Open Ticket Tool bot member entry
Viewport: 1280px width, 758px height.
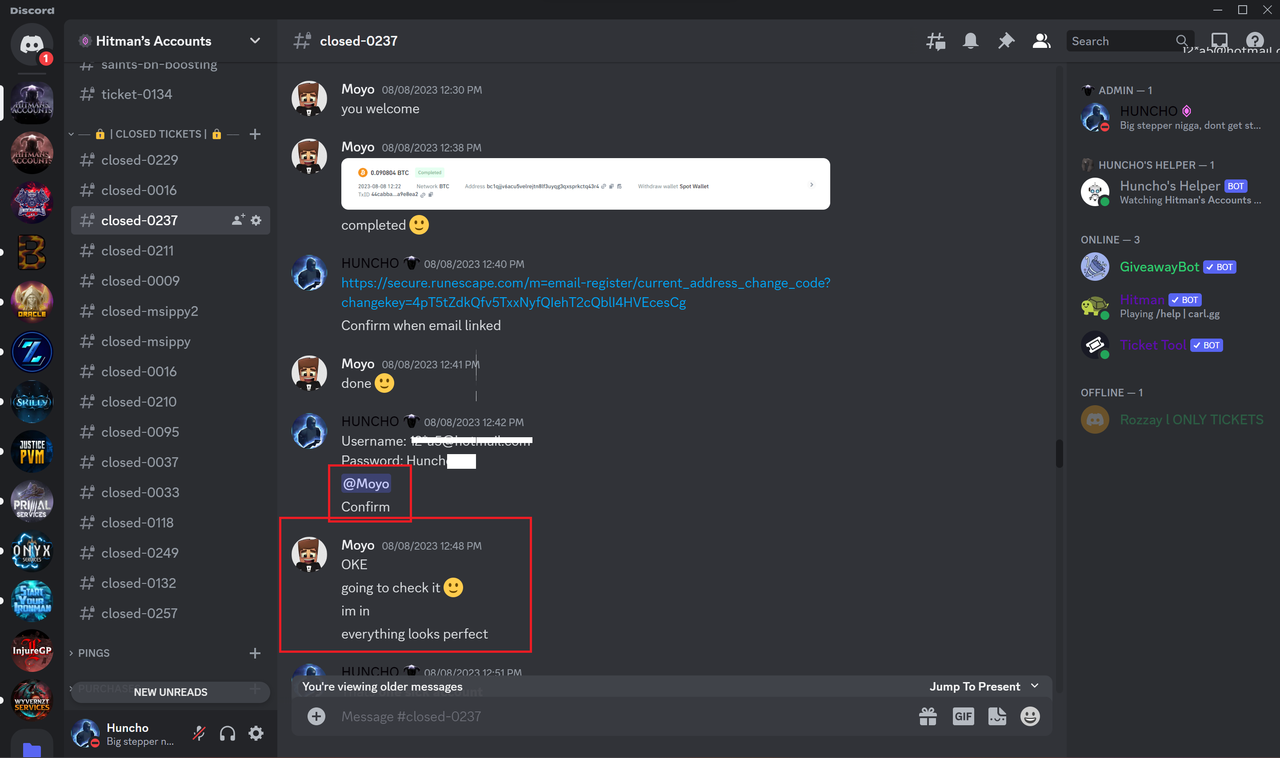1172,345
